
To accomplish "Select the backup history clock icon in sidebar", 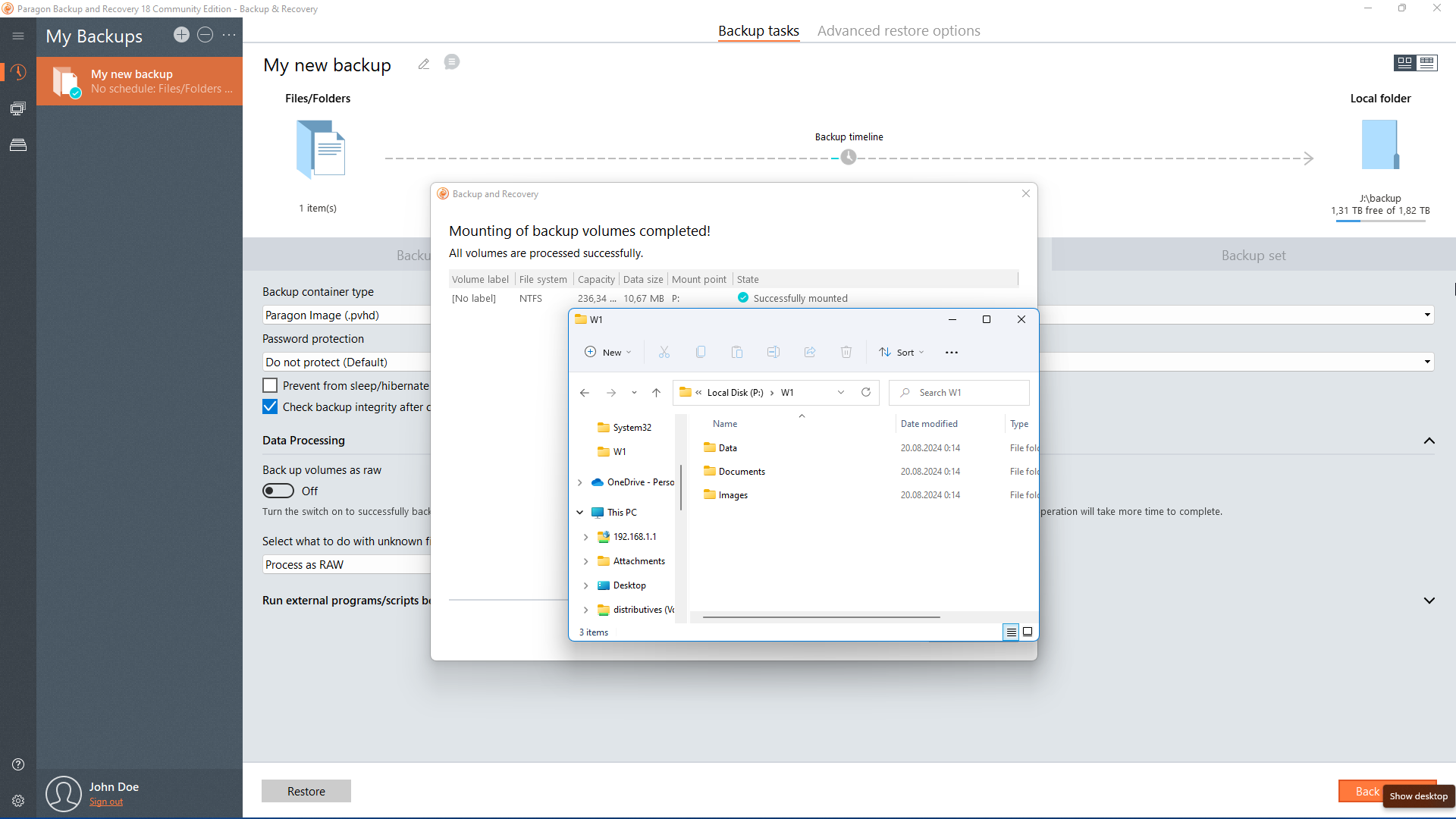I will click(x=18, y=72).
